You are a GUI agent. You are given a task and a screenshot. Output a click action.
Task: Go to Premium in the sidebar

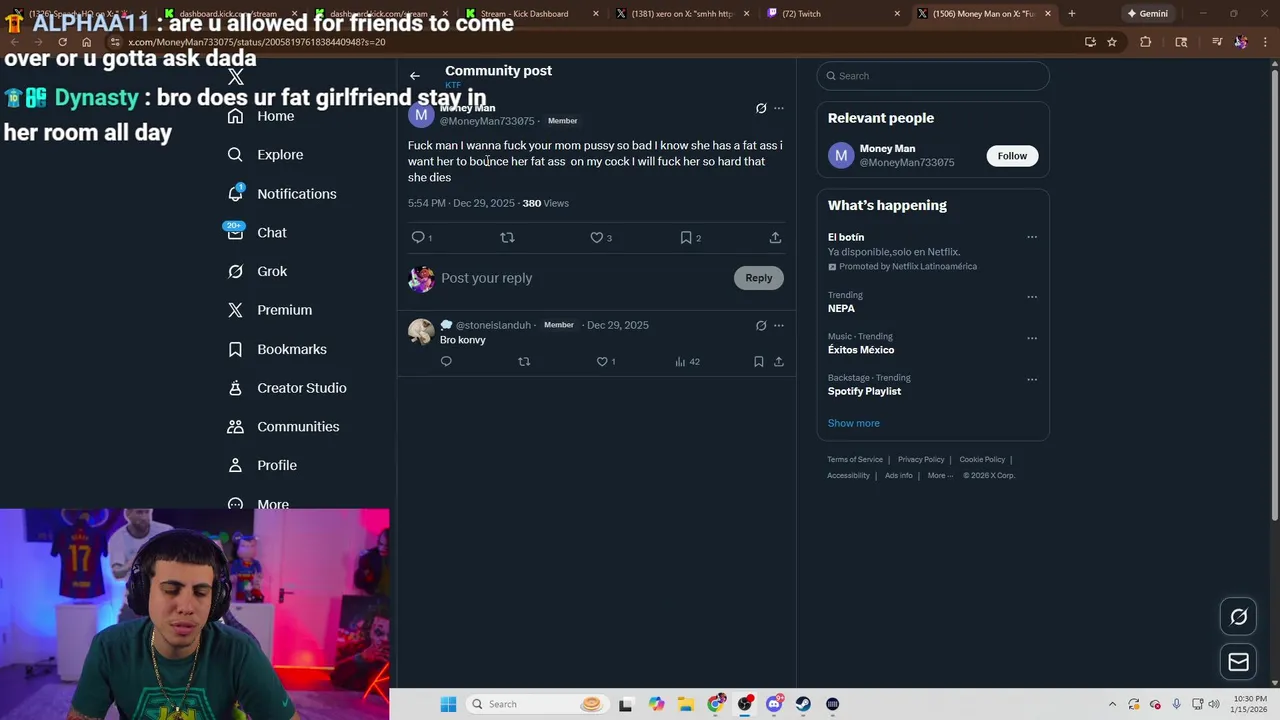tap(270, 310)
